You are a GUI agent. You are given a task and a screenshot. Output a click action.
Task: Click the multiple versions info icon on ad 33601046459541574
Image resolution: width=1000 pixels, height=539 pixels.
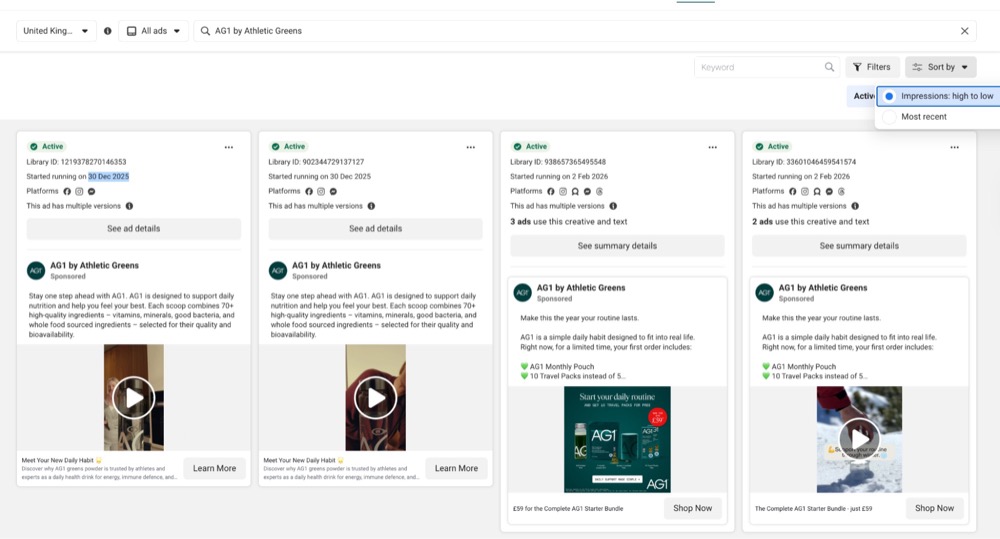coord(855,206)
